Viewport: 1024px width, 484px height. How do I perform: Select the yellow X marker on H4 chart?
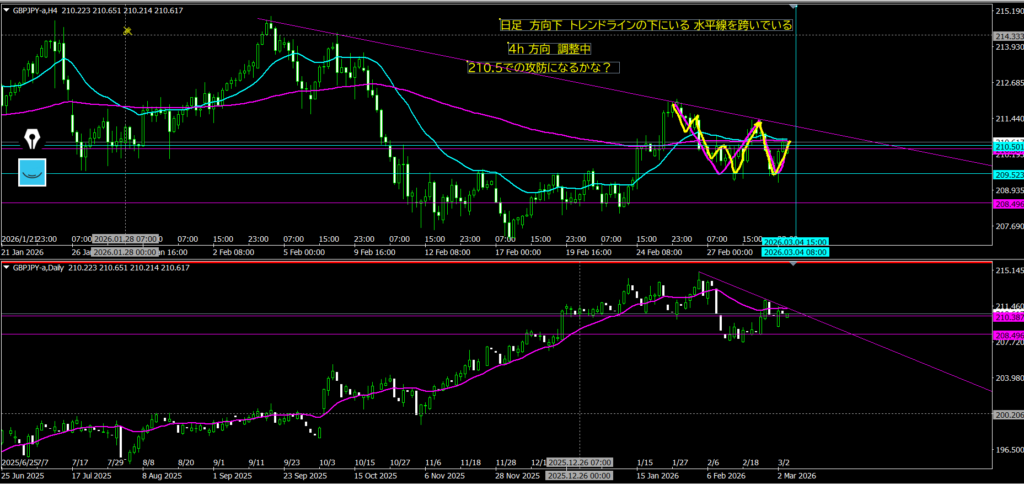point(127,31)
